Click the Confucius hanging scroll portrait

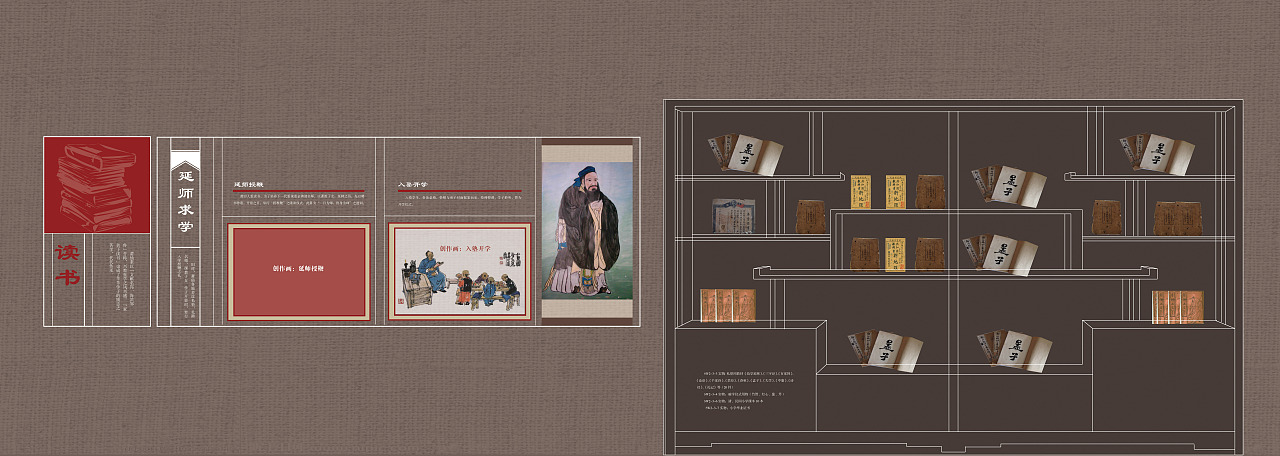[x=589, y=231]
